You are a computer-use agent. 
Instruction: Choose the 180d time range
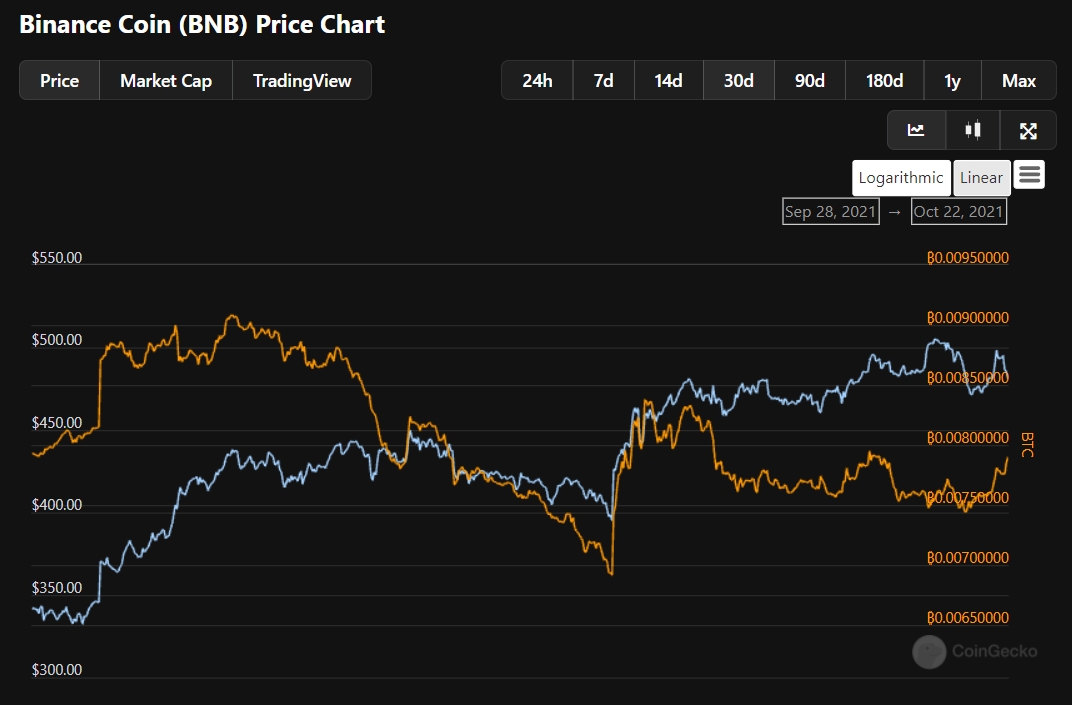885,81
